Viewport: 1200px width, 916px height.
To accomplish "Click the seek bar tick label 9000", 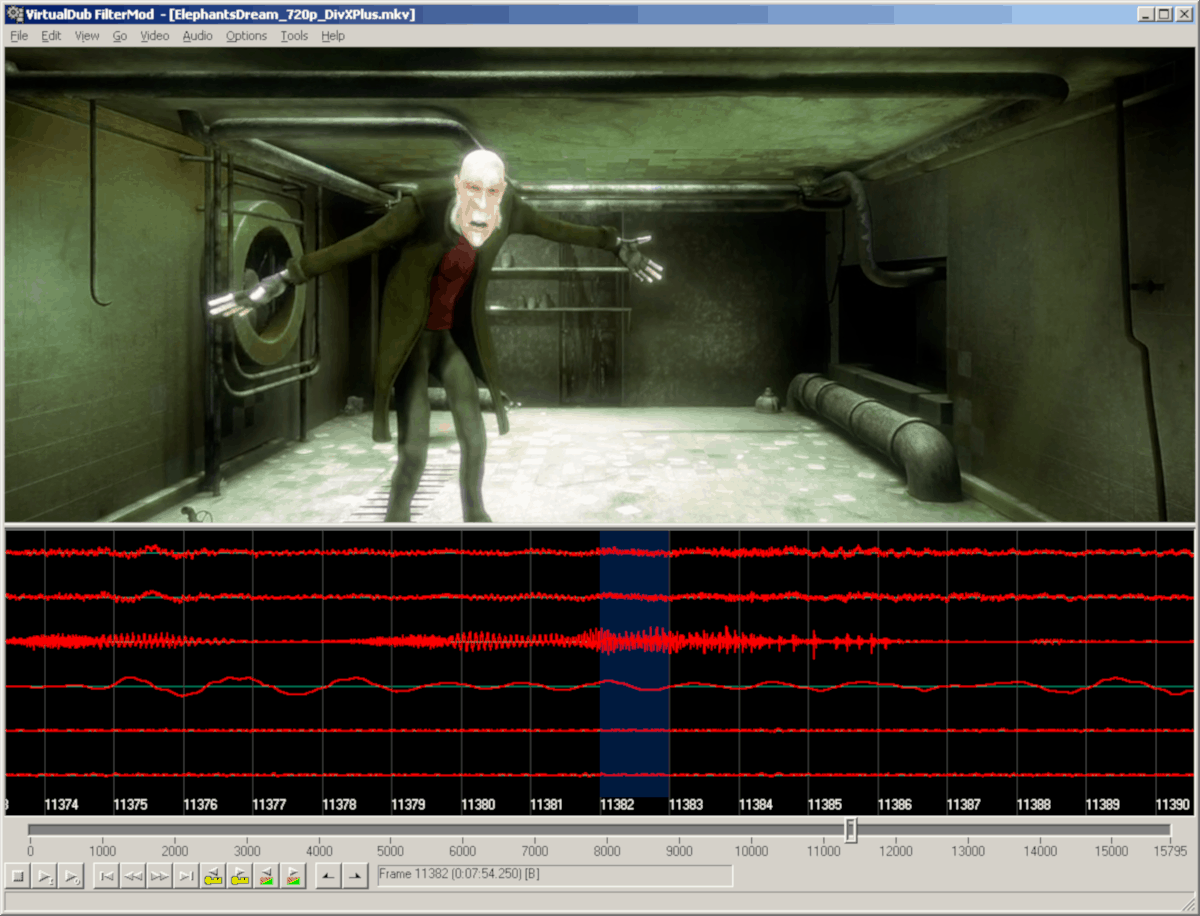I will pos(679,851).
